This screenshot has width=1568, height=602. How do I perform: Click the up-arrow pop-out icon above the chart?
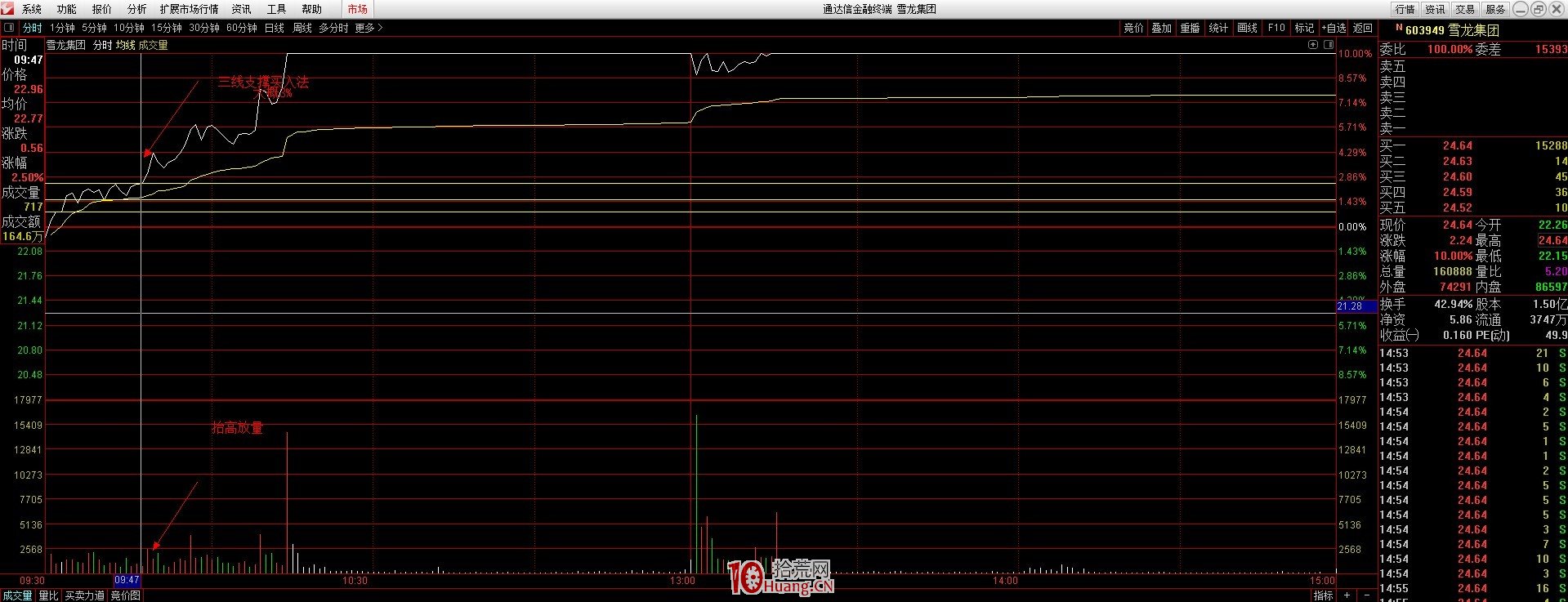click(x=1313, y=45)
